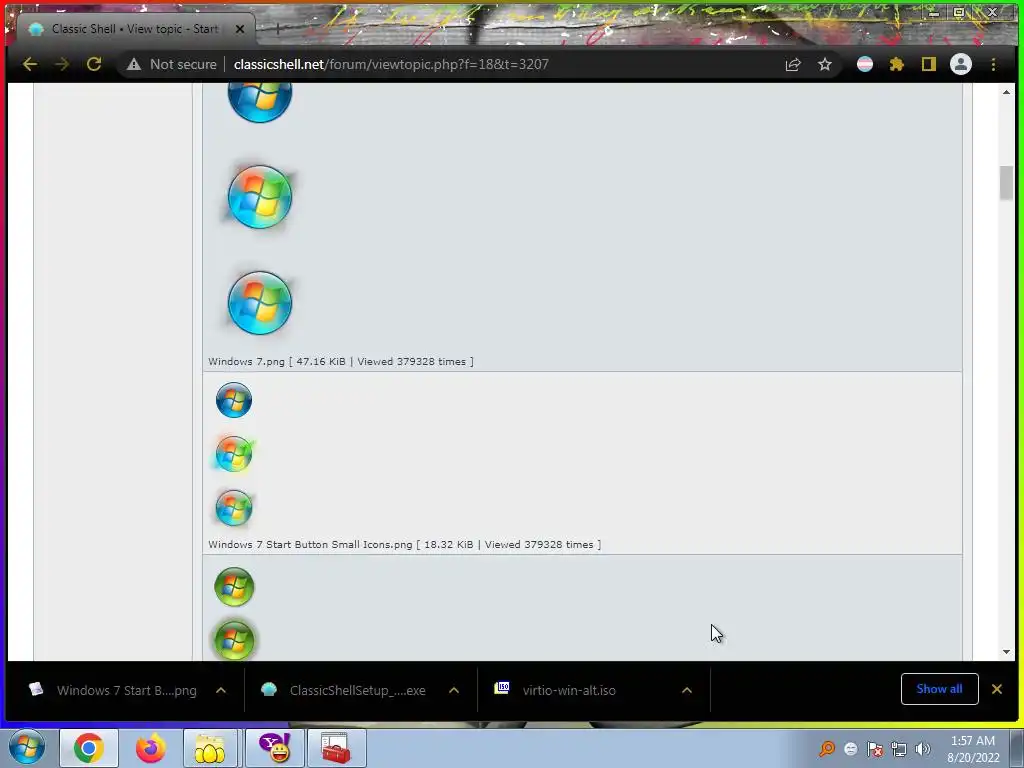Viewport: 1024px width, 768px height.
Task: Open Action Center flag tray icon
Action: (874, 749)
